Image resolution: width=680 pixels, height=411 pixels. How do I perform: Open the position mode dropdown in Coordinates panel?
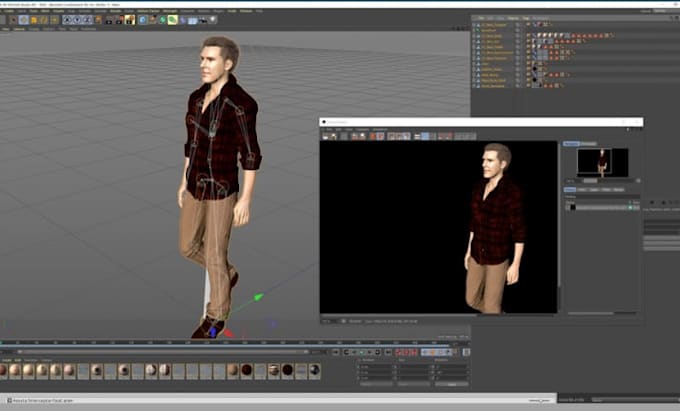click(x=376, y=384)
